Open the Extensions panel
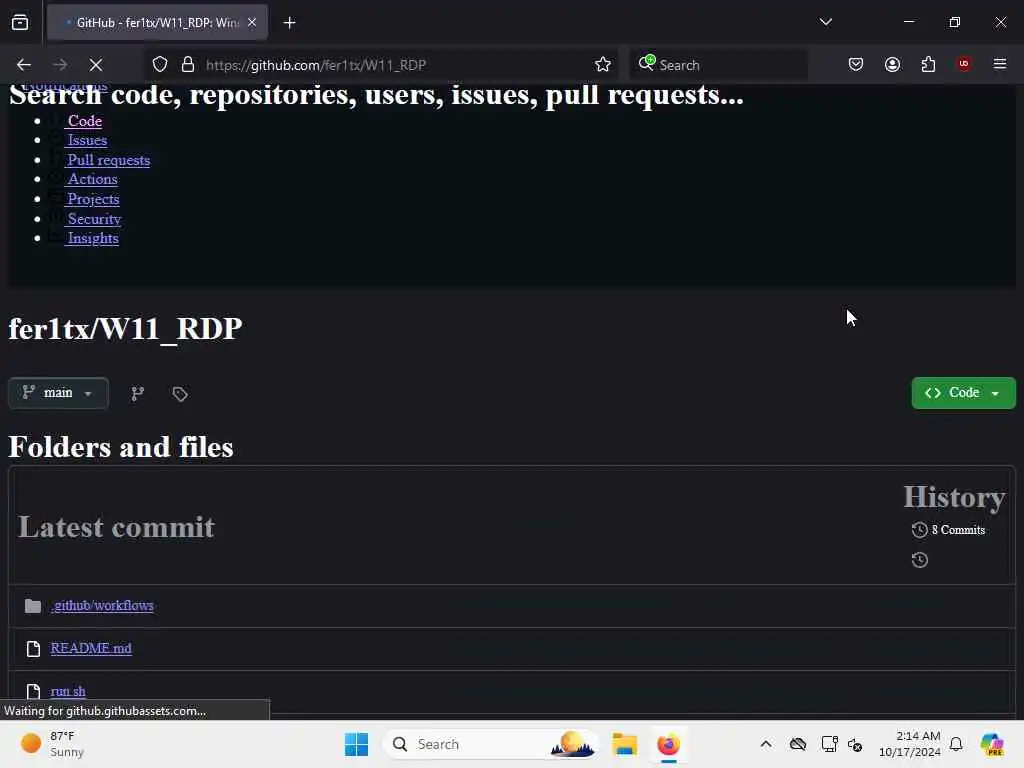Image resolution: width=1024 pixels, height=768 pixels. coord(928,65)
